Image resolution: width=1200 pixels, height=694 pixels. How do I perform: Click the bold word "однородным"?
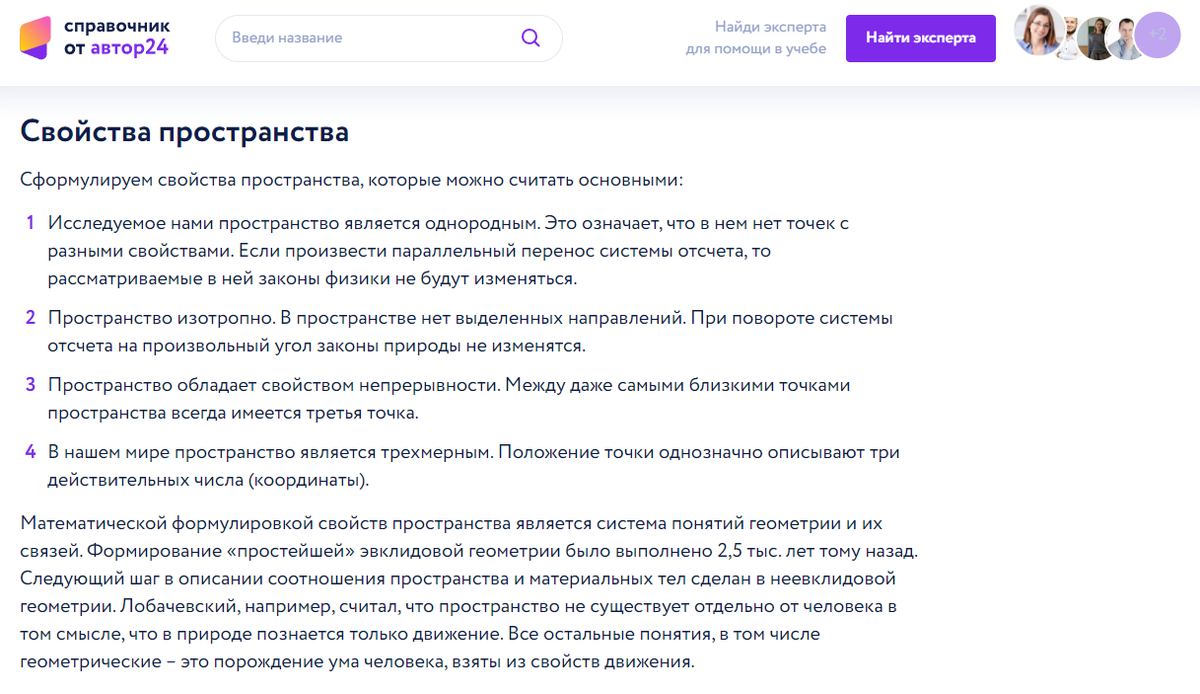(480, 222)
